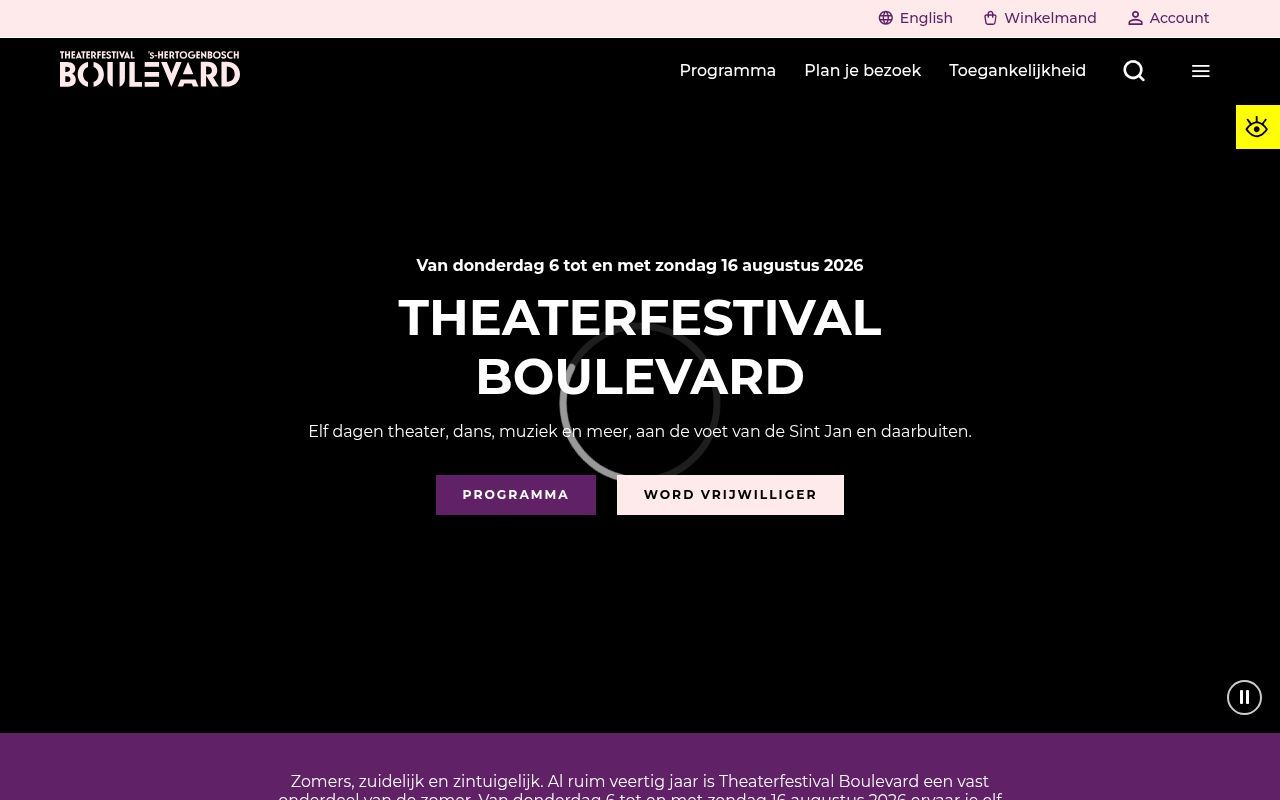Pause the background video
Screen dimensions: 1280x800
click(1244, 697)
